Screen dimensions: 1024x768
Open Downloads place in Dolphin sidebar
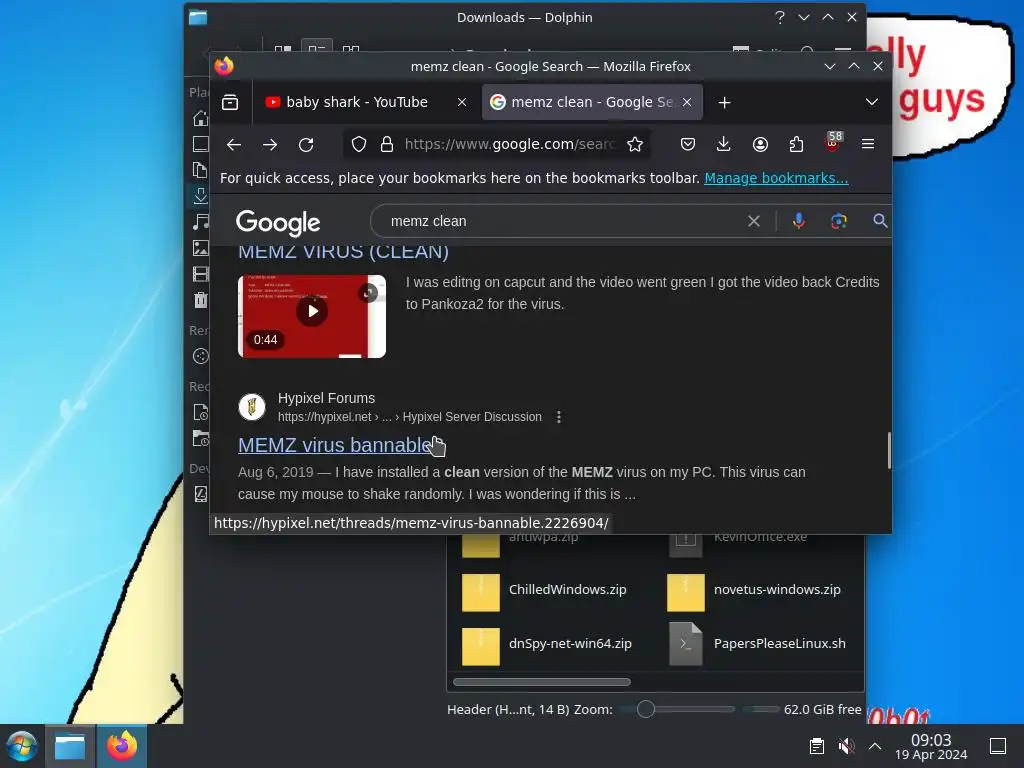tap(200, 196)
